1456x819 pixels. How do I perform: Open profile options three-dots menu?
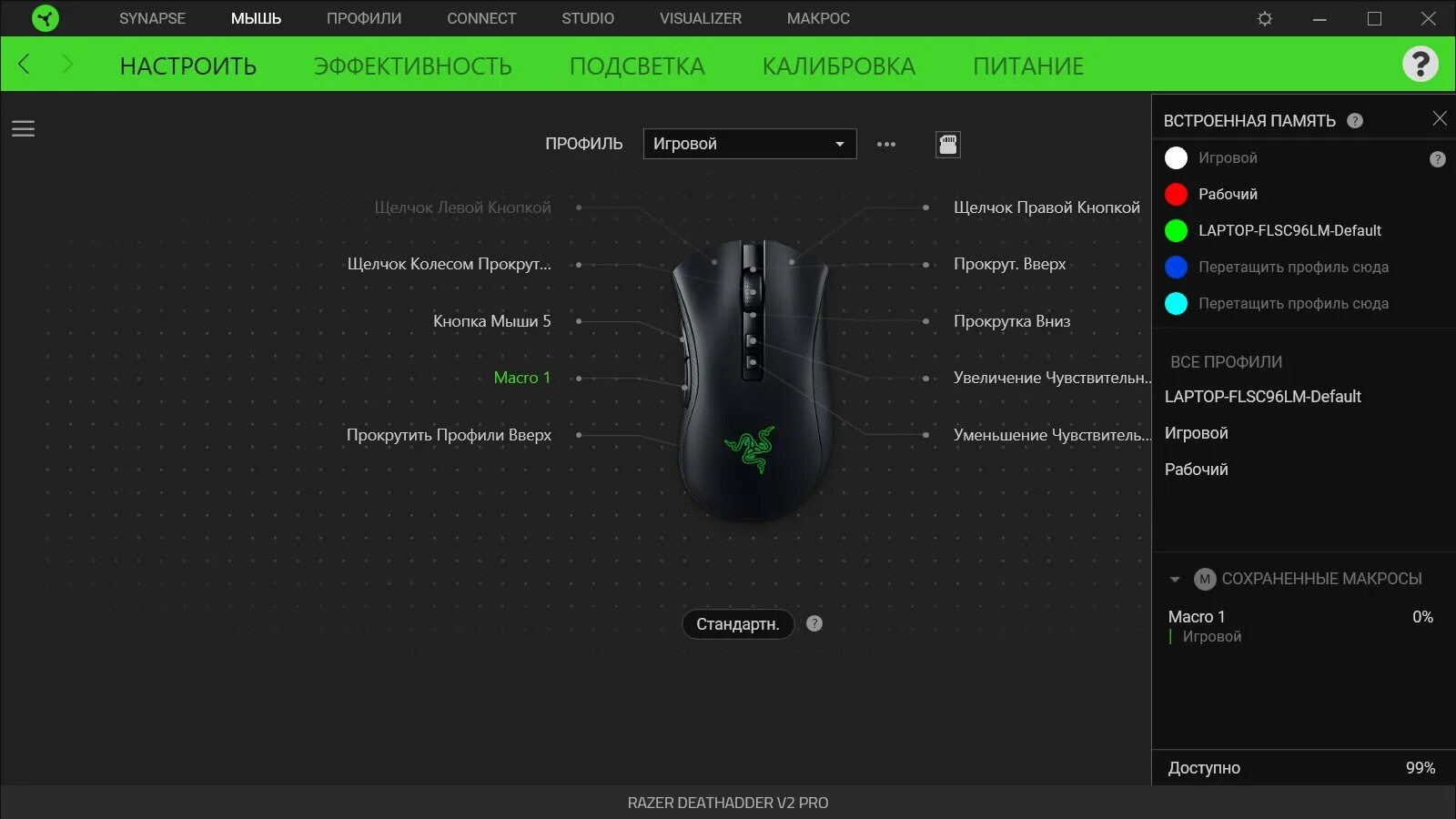[886, 144]
